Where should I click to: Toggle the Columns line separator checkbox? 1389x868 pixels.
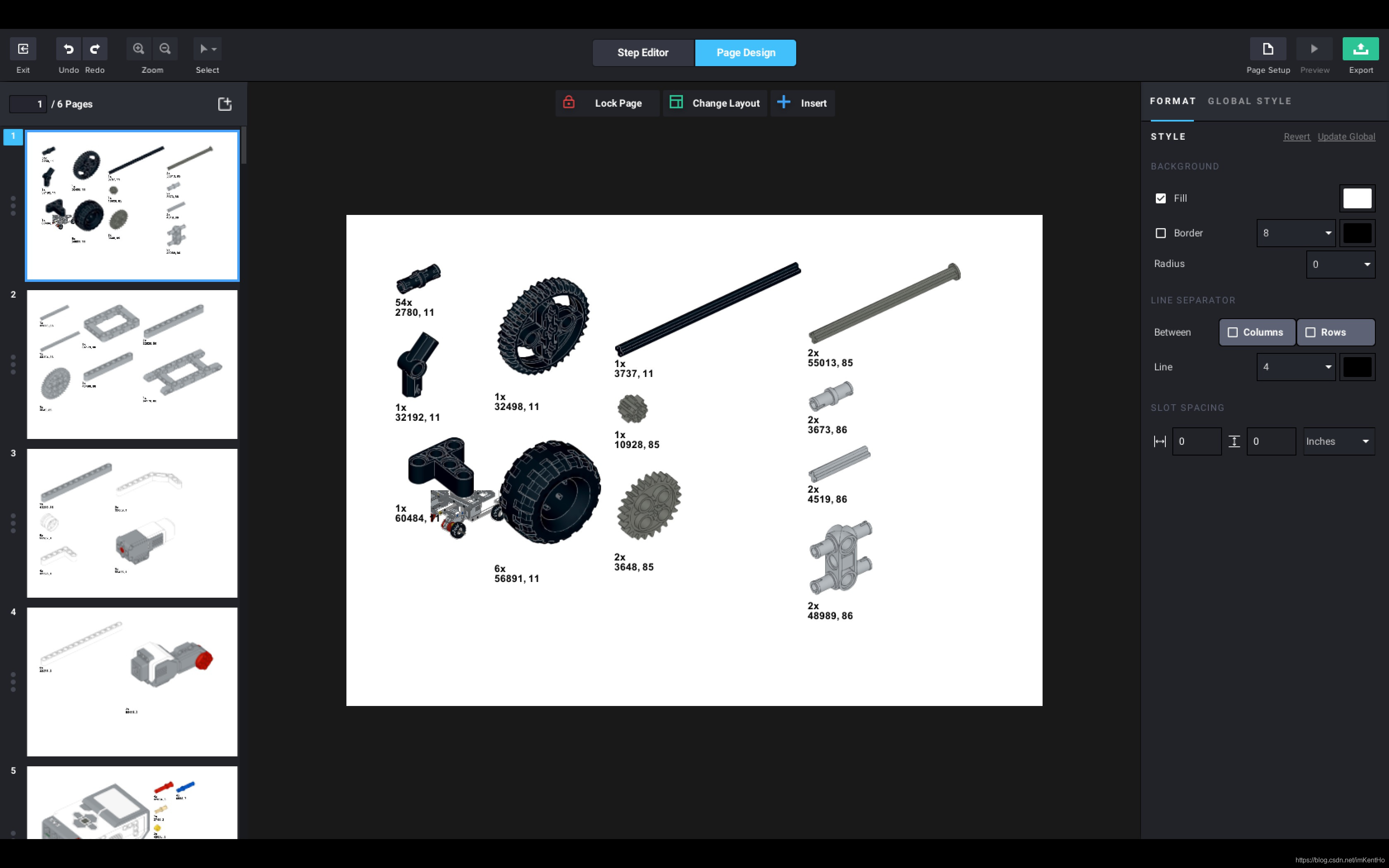(x=1232, y=332)
